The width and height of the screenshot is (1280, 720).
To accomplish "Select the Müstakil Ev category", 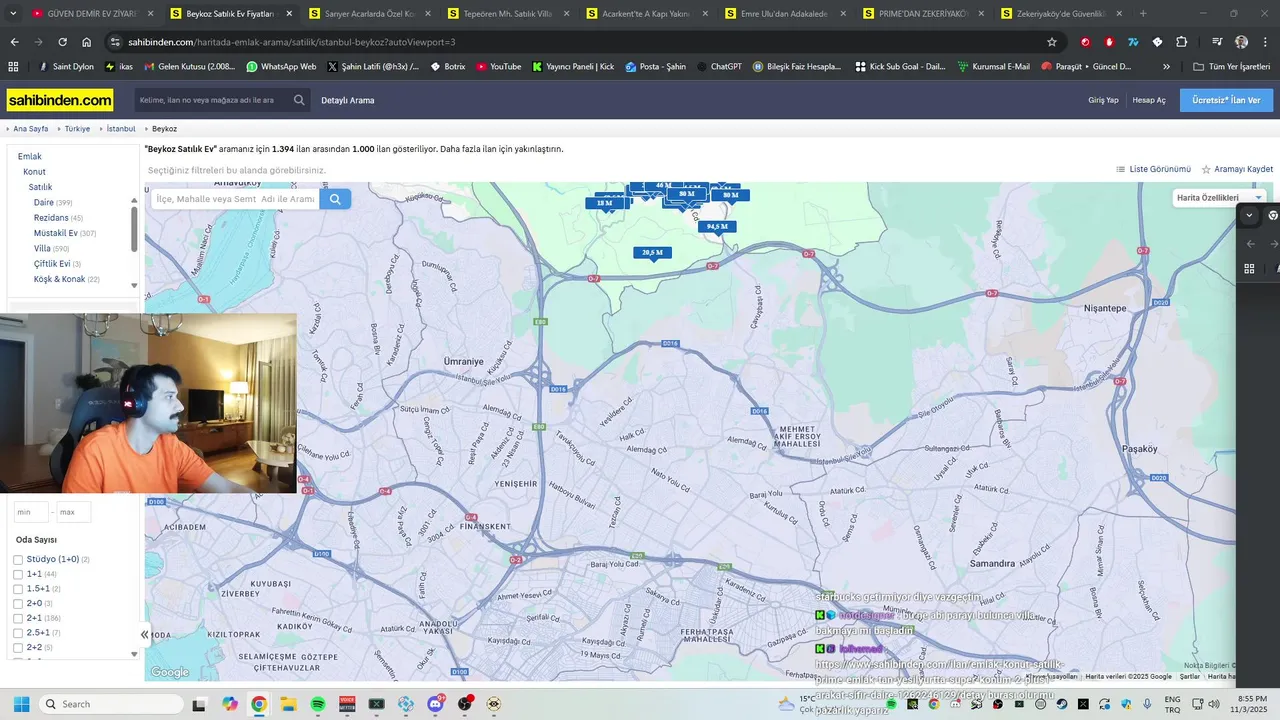I will tap(55, 233).
